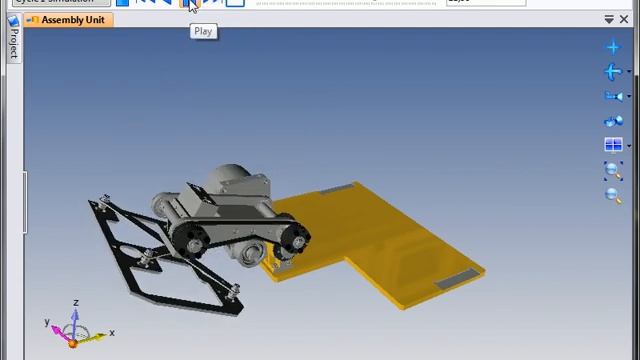Click the plain zoom magnifier icon
The image size is (640, 360).
click(613, 196)
